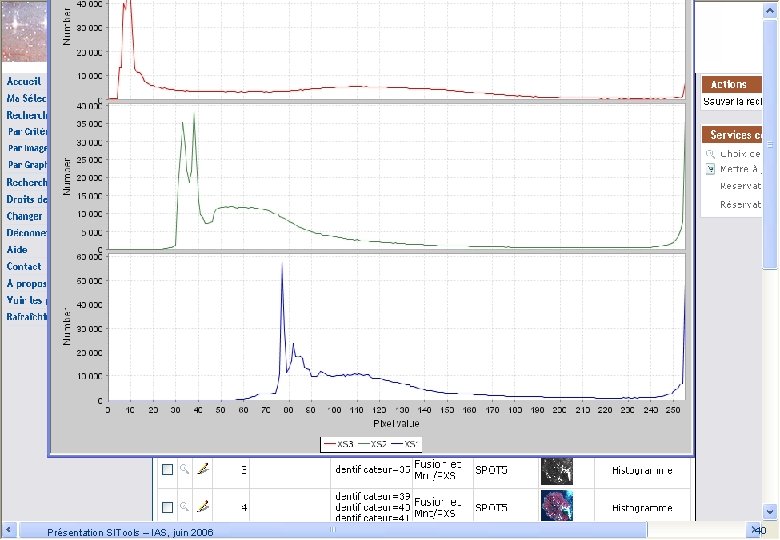Screen dimensions: 780x540
Task: Click the horizontal scrollbar left arrow
Action: pyautogui.click(x=8, y=530)
